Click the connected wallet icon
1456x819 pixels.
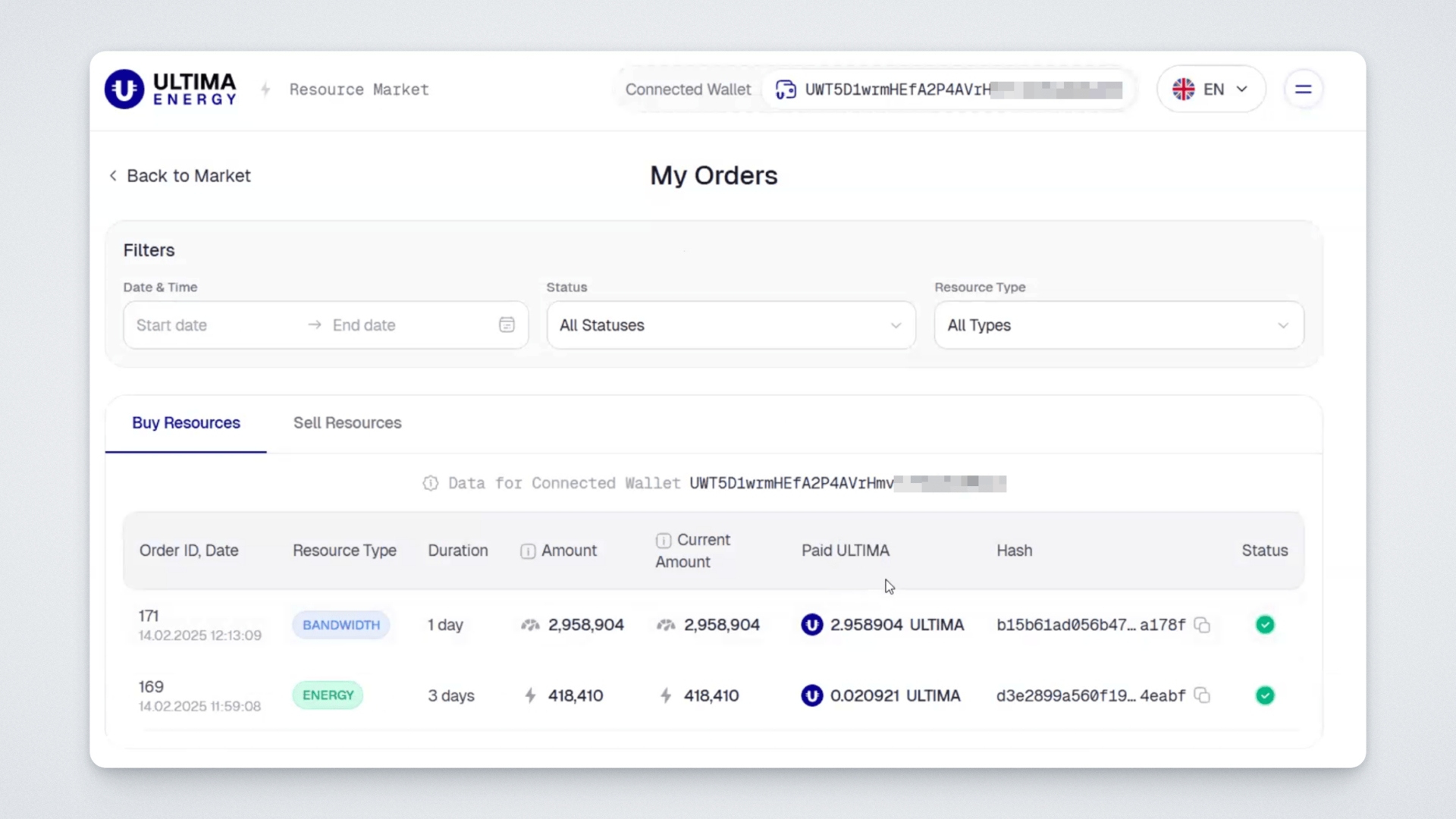(786, 89)
